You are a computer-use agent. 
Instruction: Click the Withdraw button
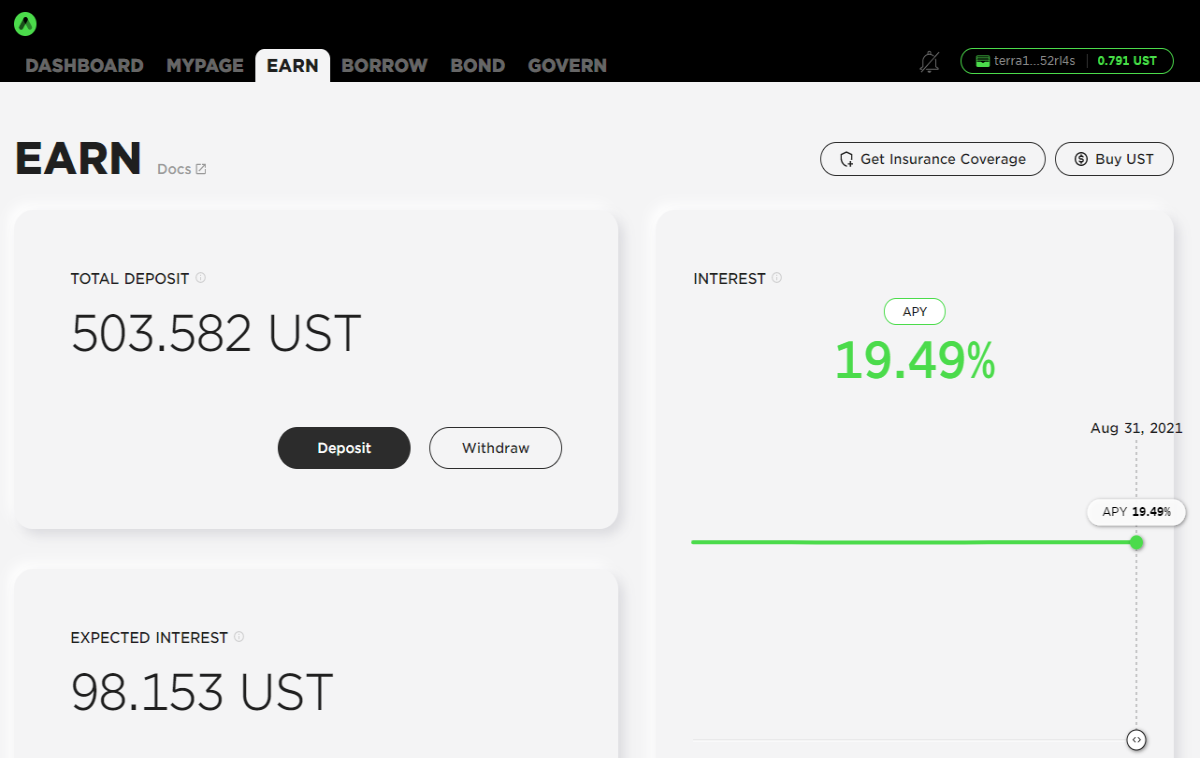point(496,448)
